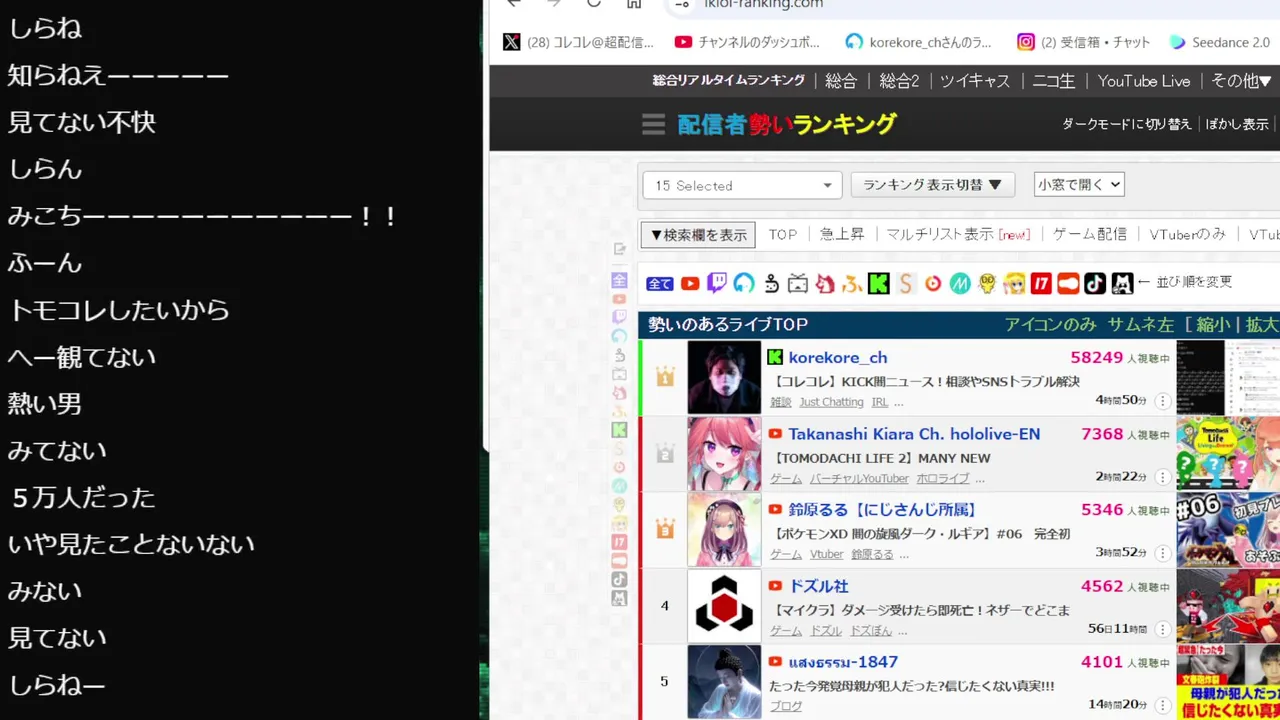Open the hamburger menu beside the site logo

[653, 124]
